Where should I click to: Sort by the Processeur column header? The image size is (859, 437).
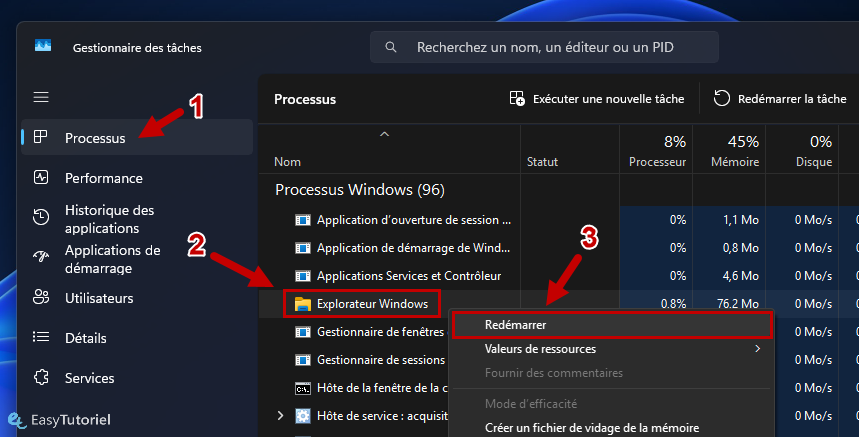656,149
